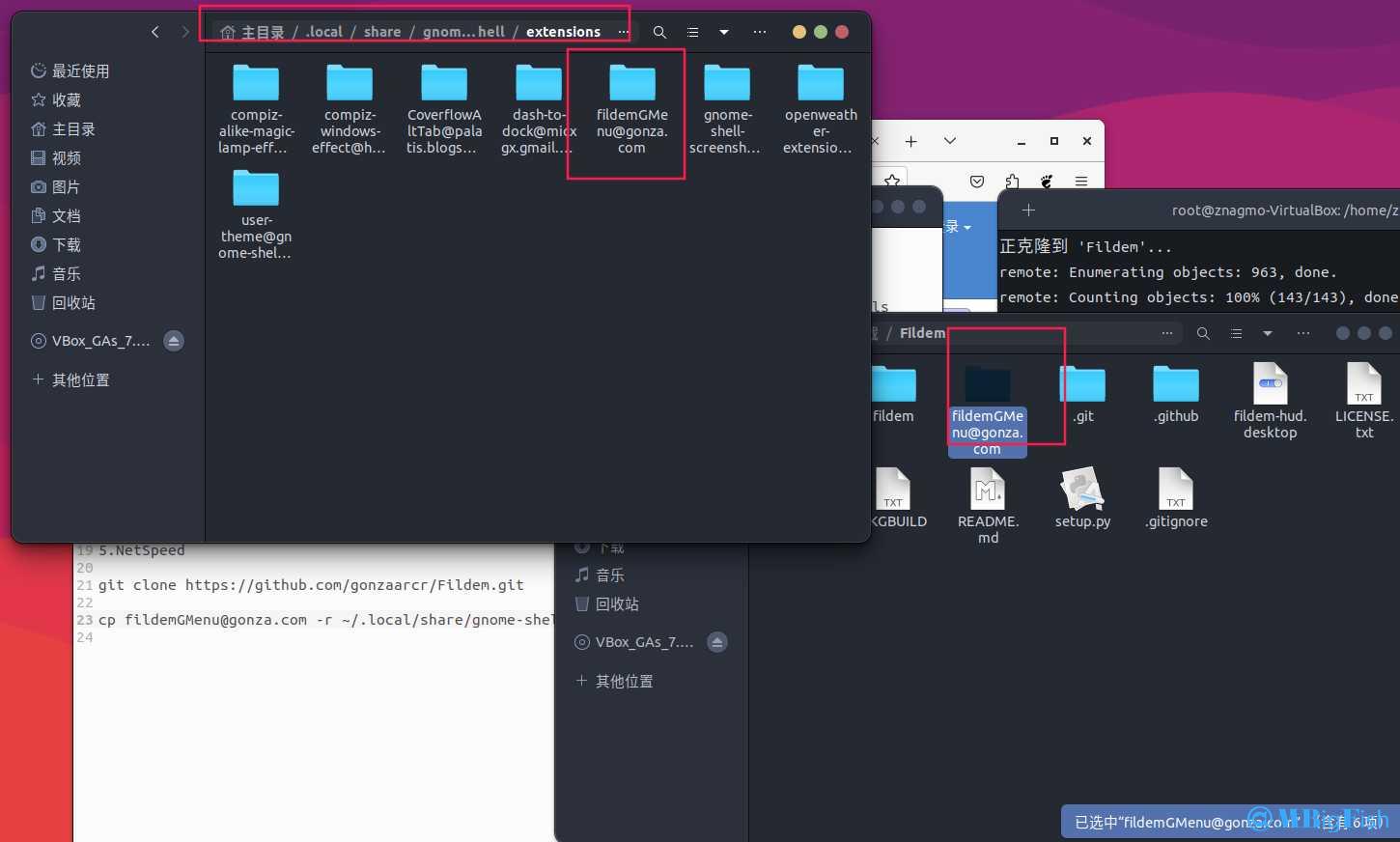The height and width of the screenshot is (842, 1400).
Task: Open new terminal tab with plus button
Action: 1028,210
